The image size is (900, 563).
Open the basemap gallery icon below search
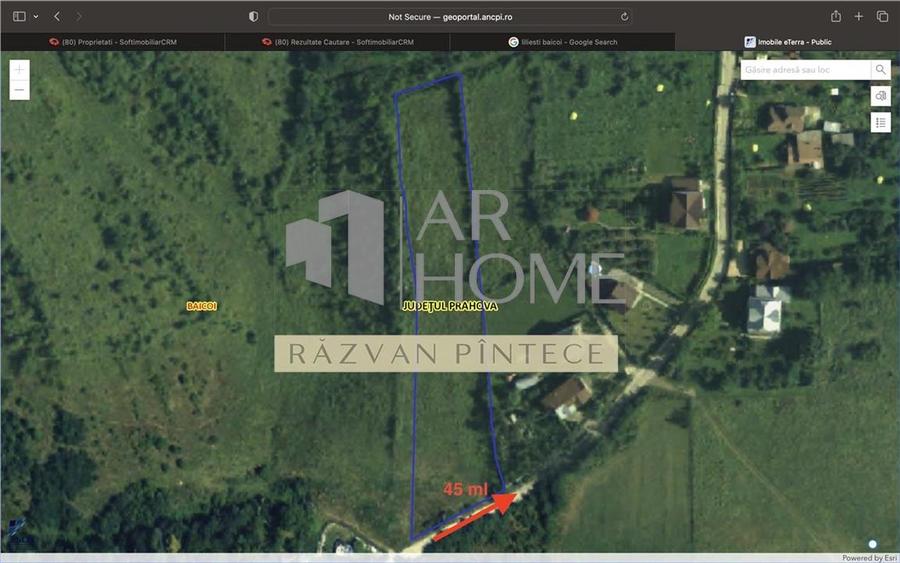click(880, 96)
